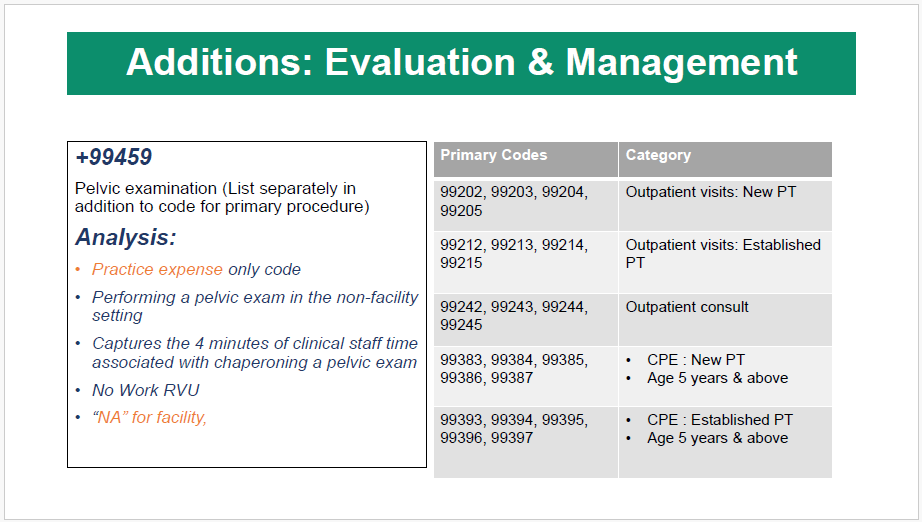Select the 'non-facility setting' pelvic exam bullet
This screenshot has height=522, width=922.
tap(254, 306)
